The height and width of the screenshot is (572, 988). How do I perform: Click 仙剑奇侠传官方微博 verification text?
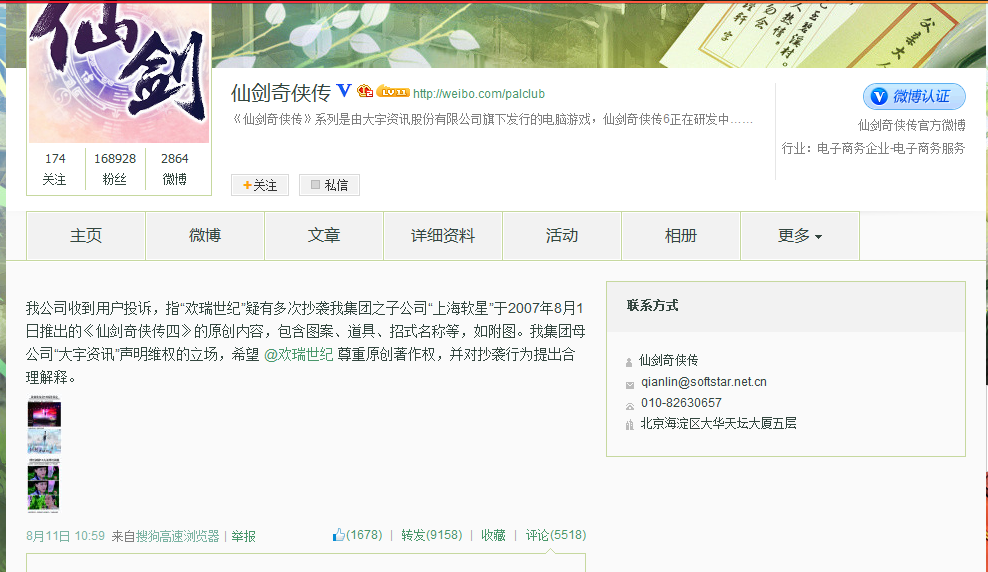pyautogui.click(x=911, y=125)
